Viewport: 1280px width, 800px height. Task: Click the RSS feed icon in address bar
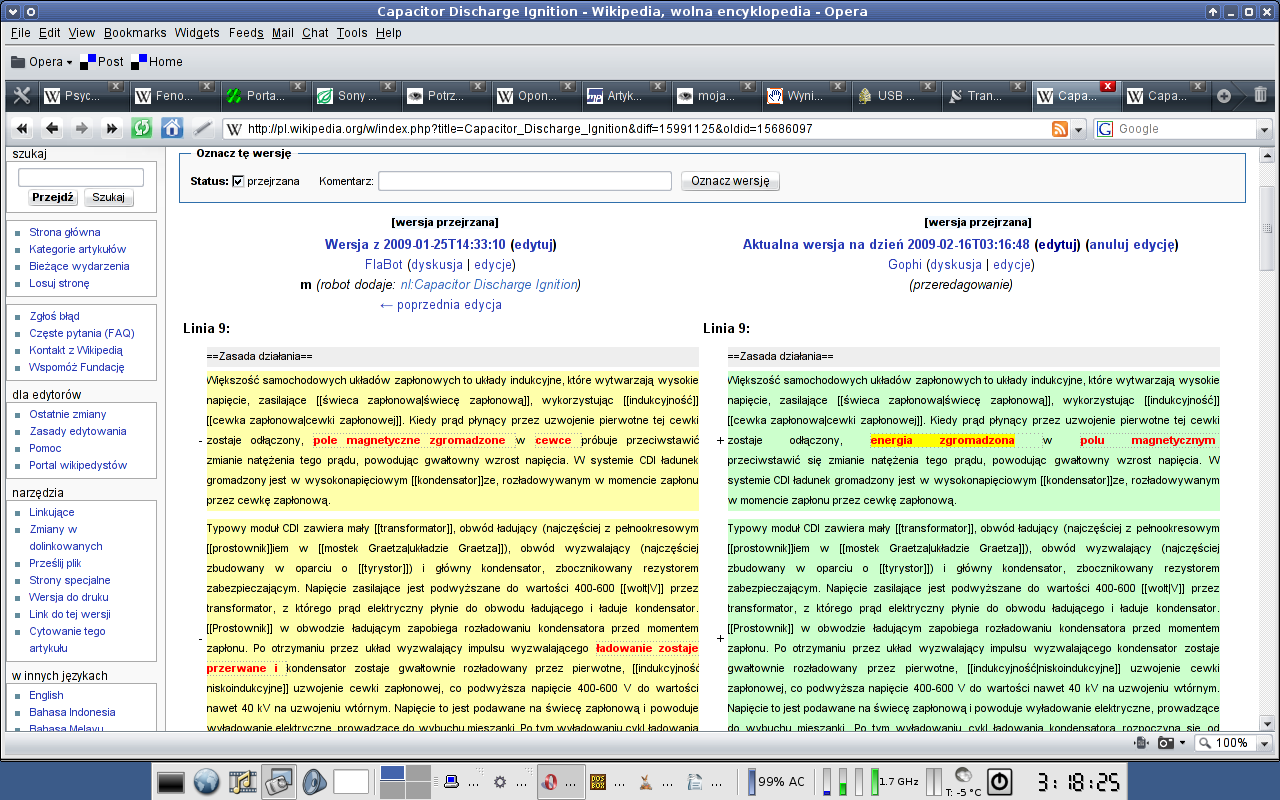click(x=1060, y=129)
